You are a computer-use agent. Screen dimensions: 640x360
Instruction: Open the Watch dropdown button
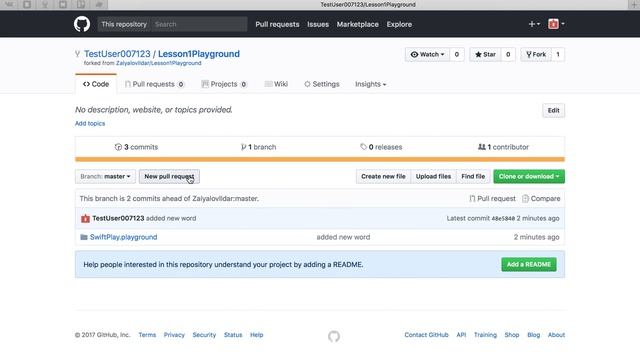(x=427, y=54)
